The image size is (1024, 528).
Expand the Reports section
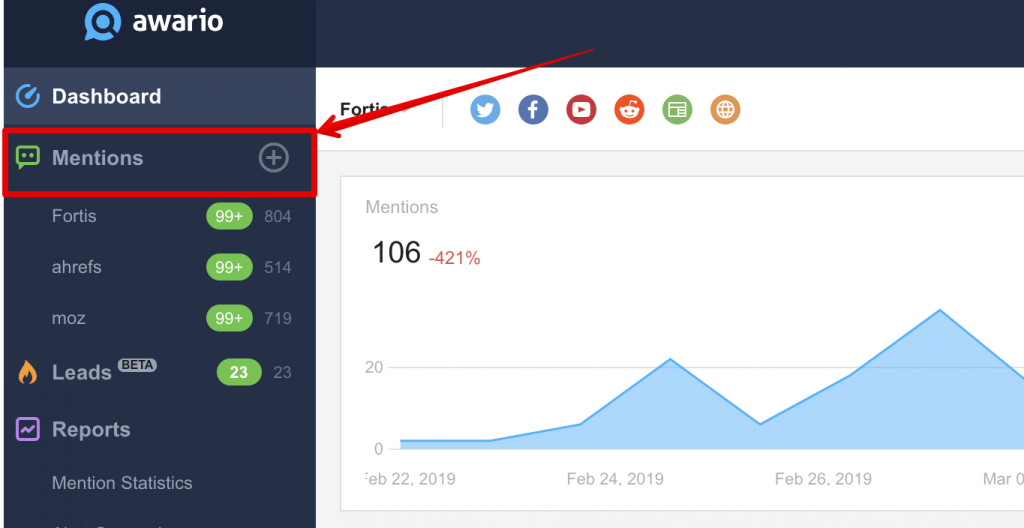pos(91,430)
